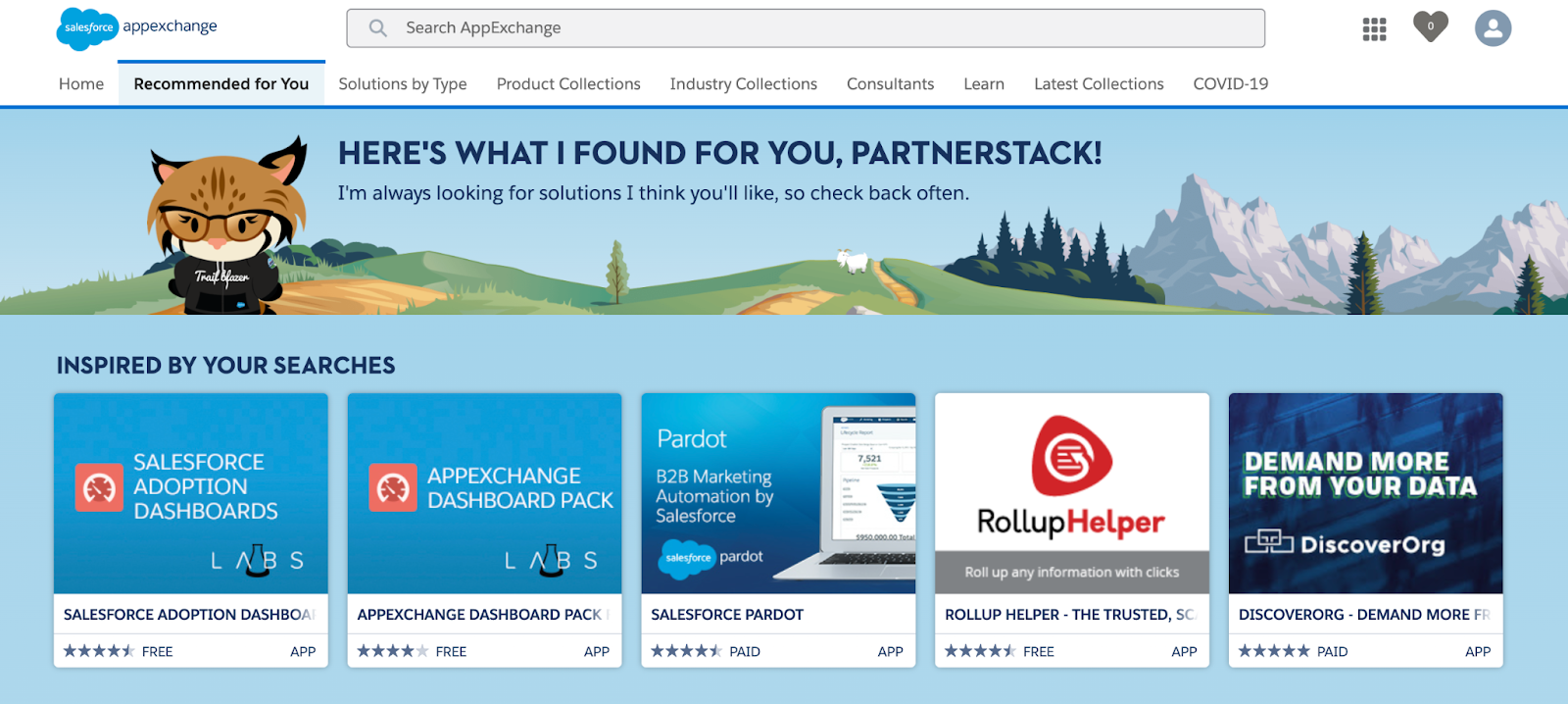Click star rating on Rollup Helper card

click(x=980, y=651)
